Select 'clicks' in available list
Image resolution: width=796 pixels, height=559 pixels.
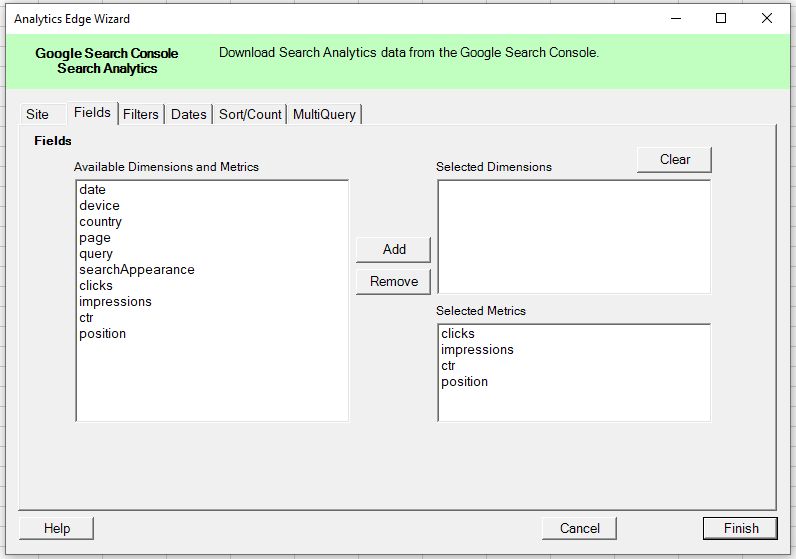[212, 285]
